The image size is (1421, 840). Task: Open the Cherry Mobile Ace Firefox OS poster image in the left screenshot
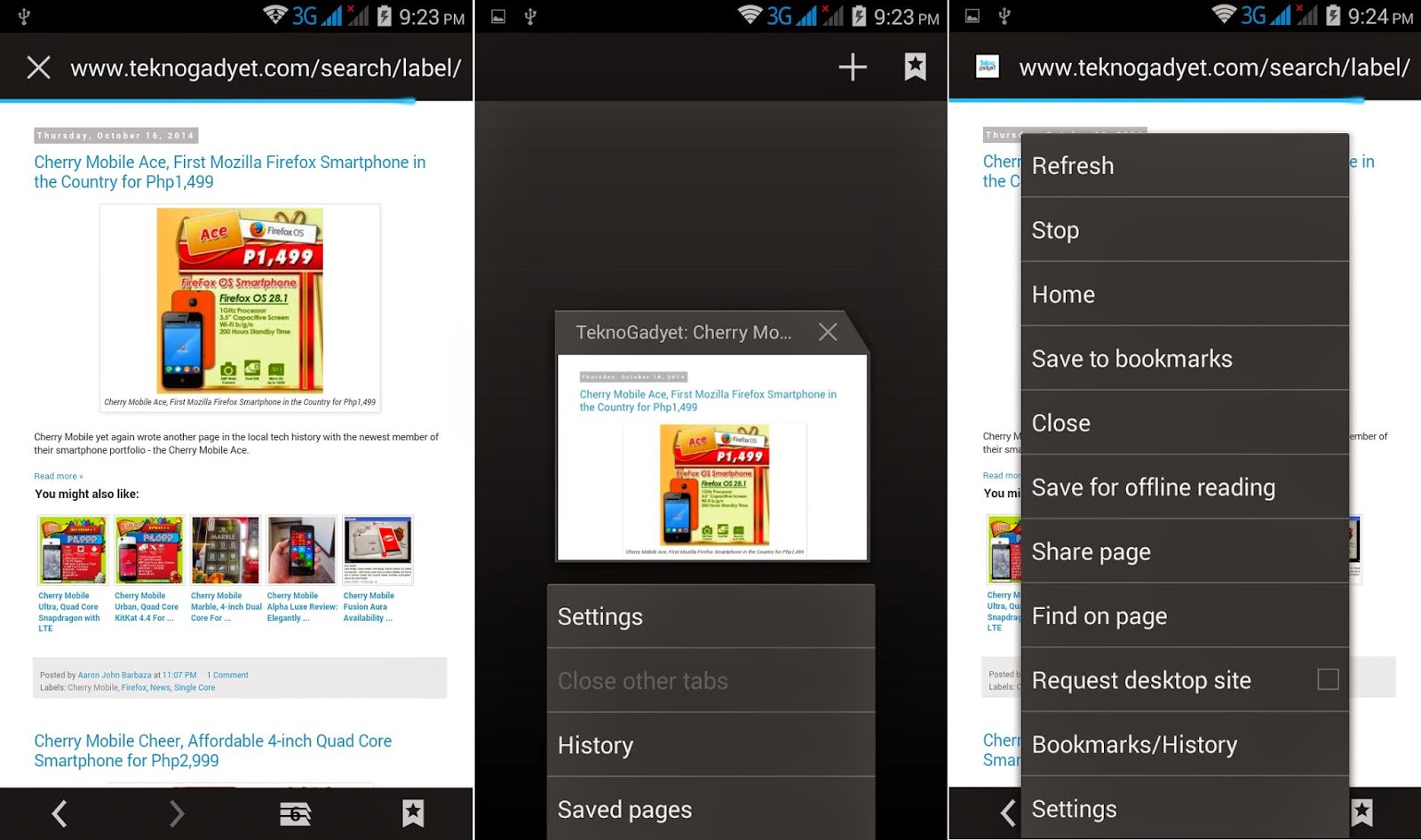click(240, 301)
